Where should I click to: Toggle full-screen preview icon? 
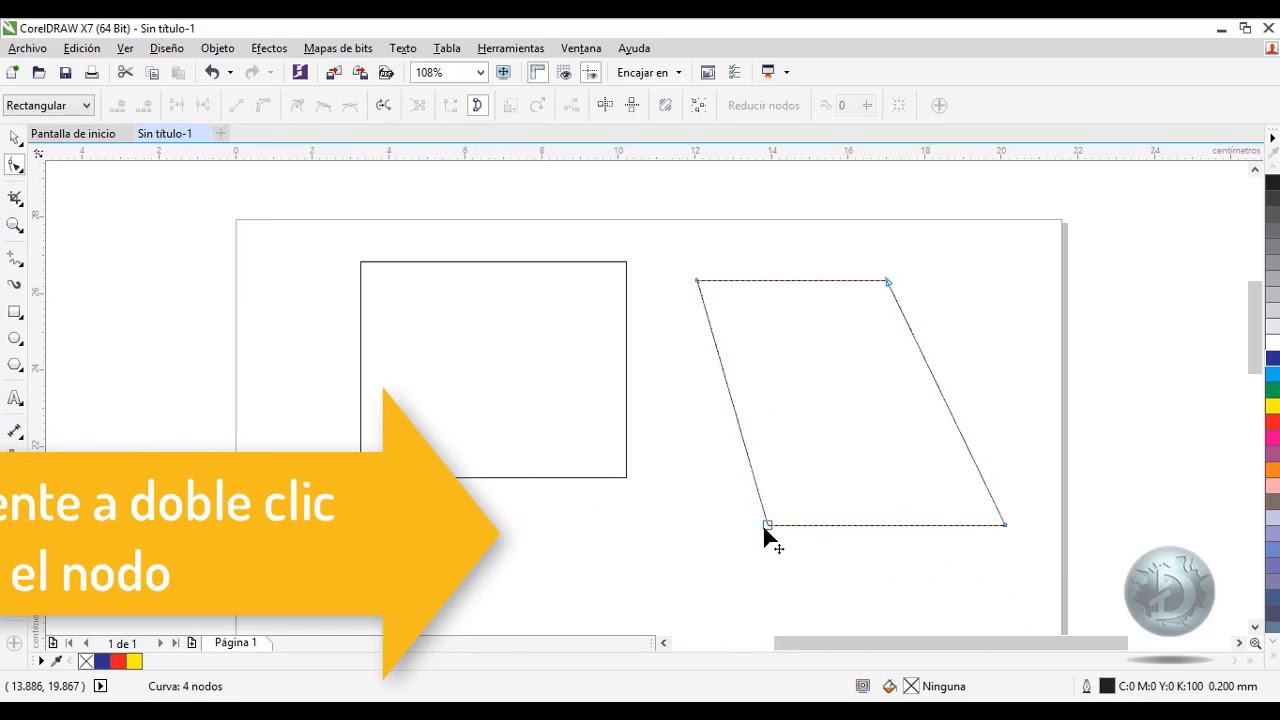503,72
